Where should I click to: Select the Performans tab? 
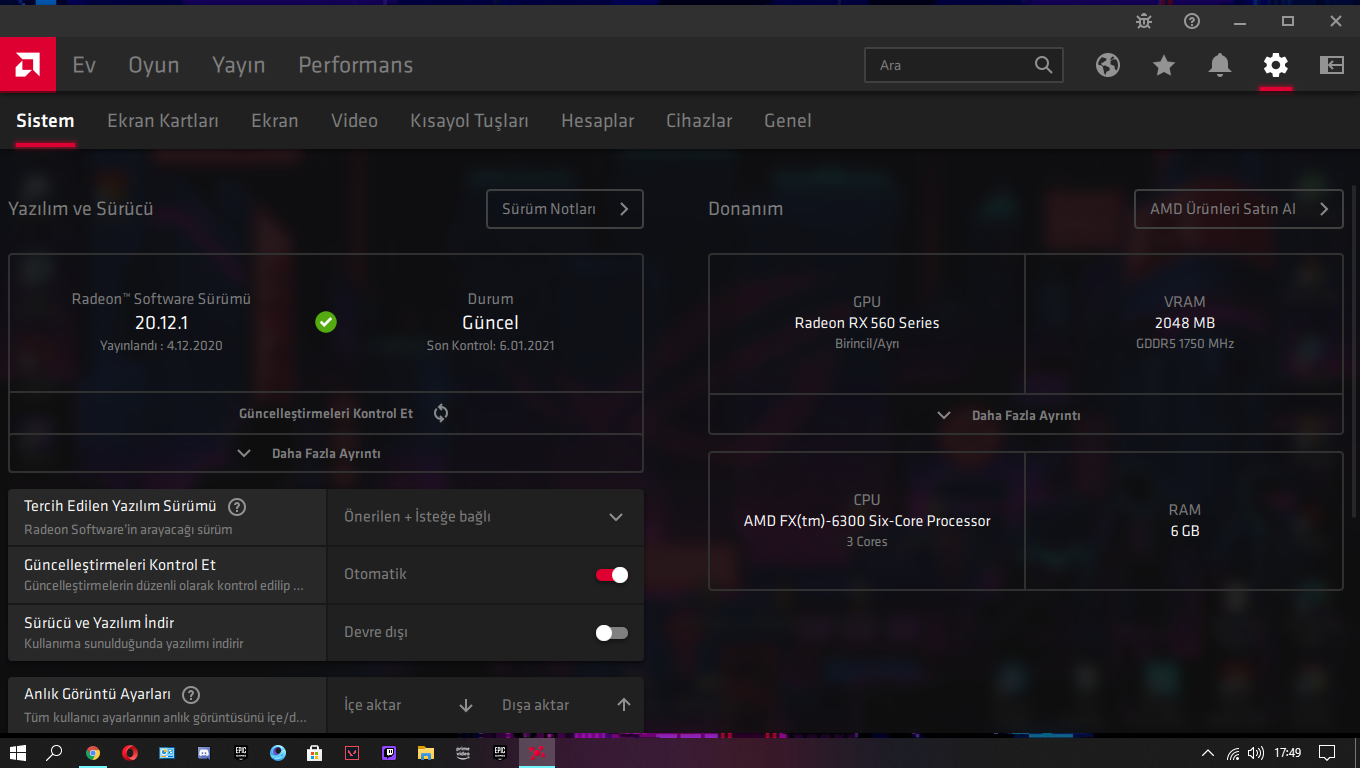356,65
